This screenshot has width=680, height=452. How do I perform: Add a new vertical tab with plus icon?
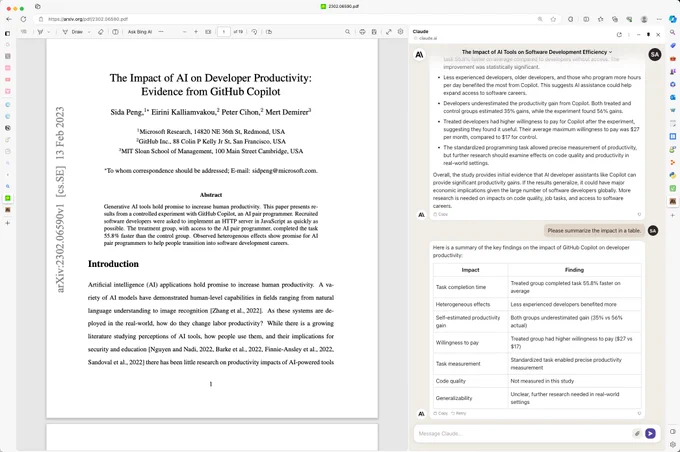[x=7, y=223]
